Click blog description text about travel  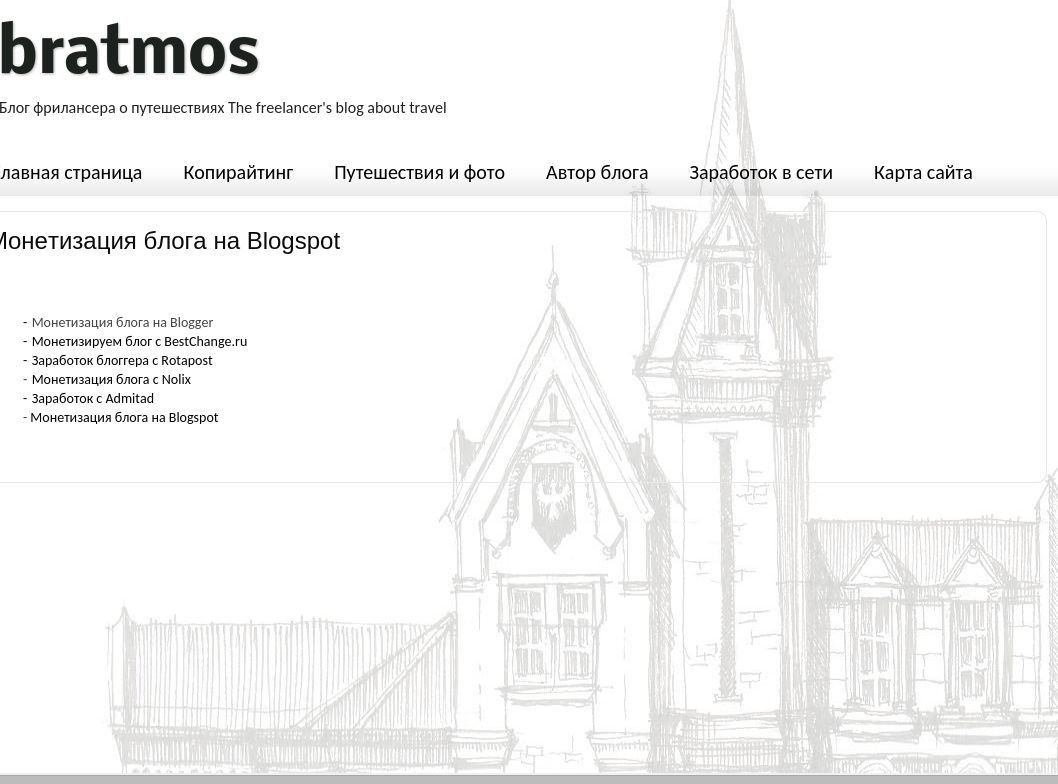223,108
